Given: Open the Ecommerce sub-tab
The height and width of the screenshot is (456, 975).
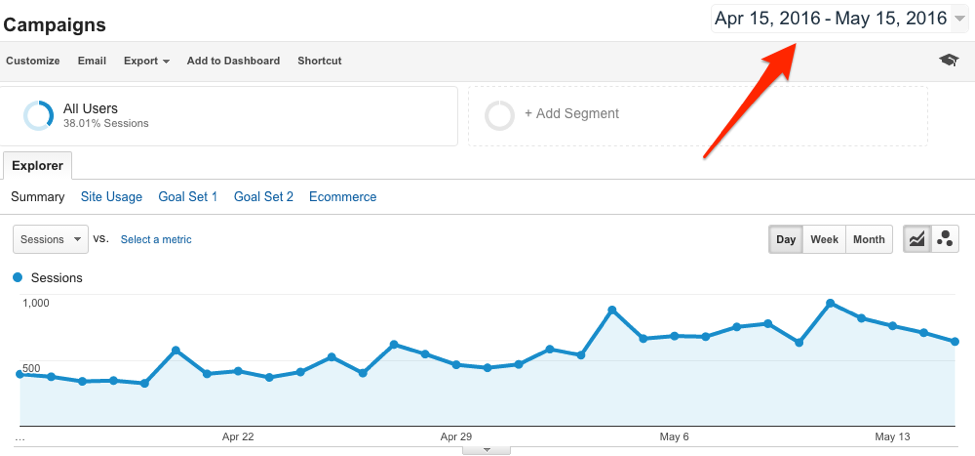Looking at the screenshot, I should (x=343, y=197).
